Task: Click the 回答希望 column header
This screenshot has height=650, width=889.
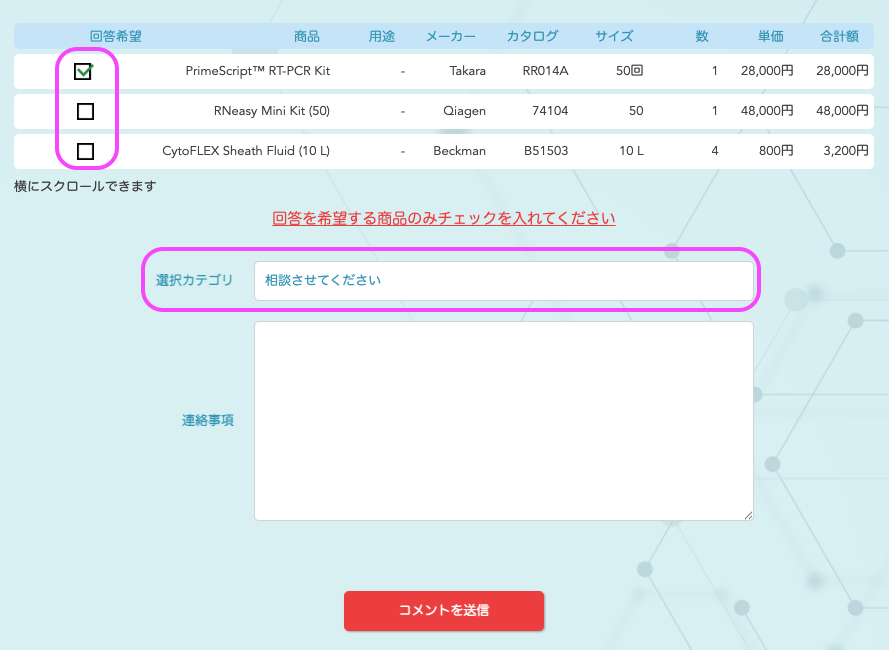Action: [116, 37]
